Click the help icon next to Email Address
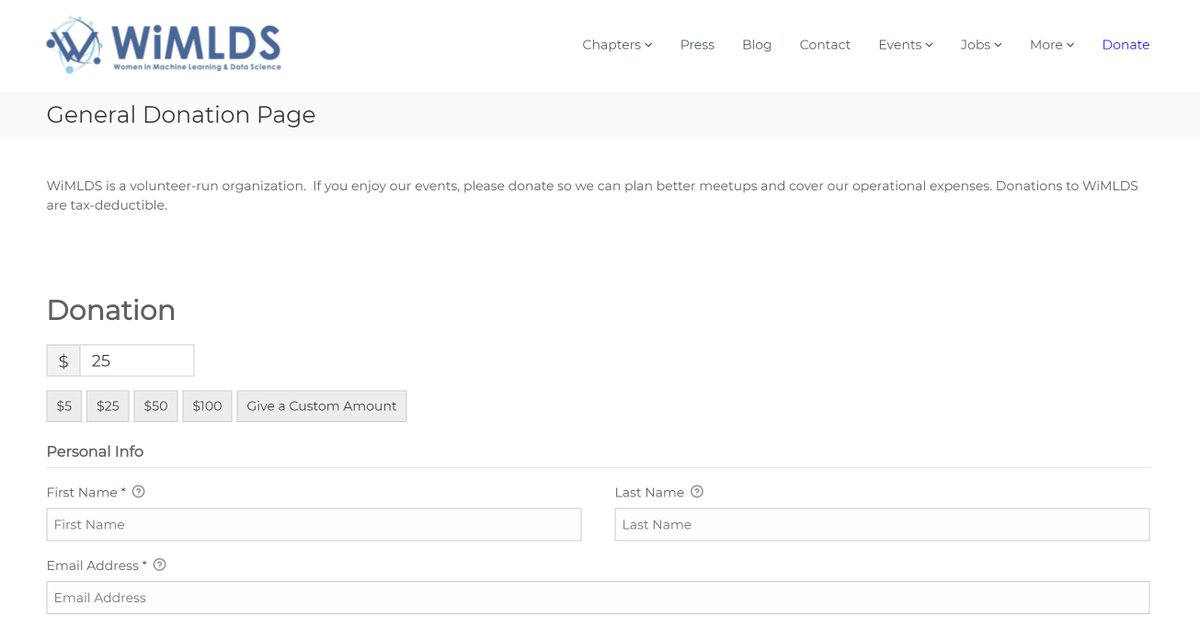 point(159,565)
